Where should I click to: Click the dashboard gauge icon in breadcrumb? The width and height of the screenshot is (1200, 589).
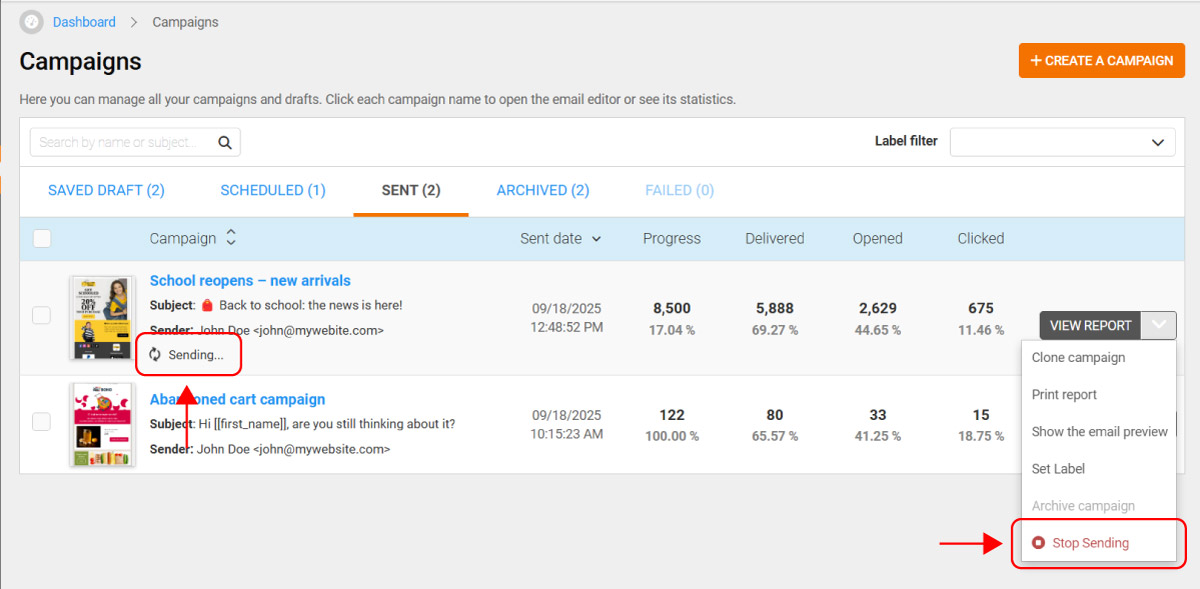[32, 22]
